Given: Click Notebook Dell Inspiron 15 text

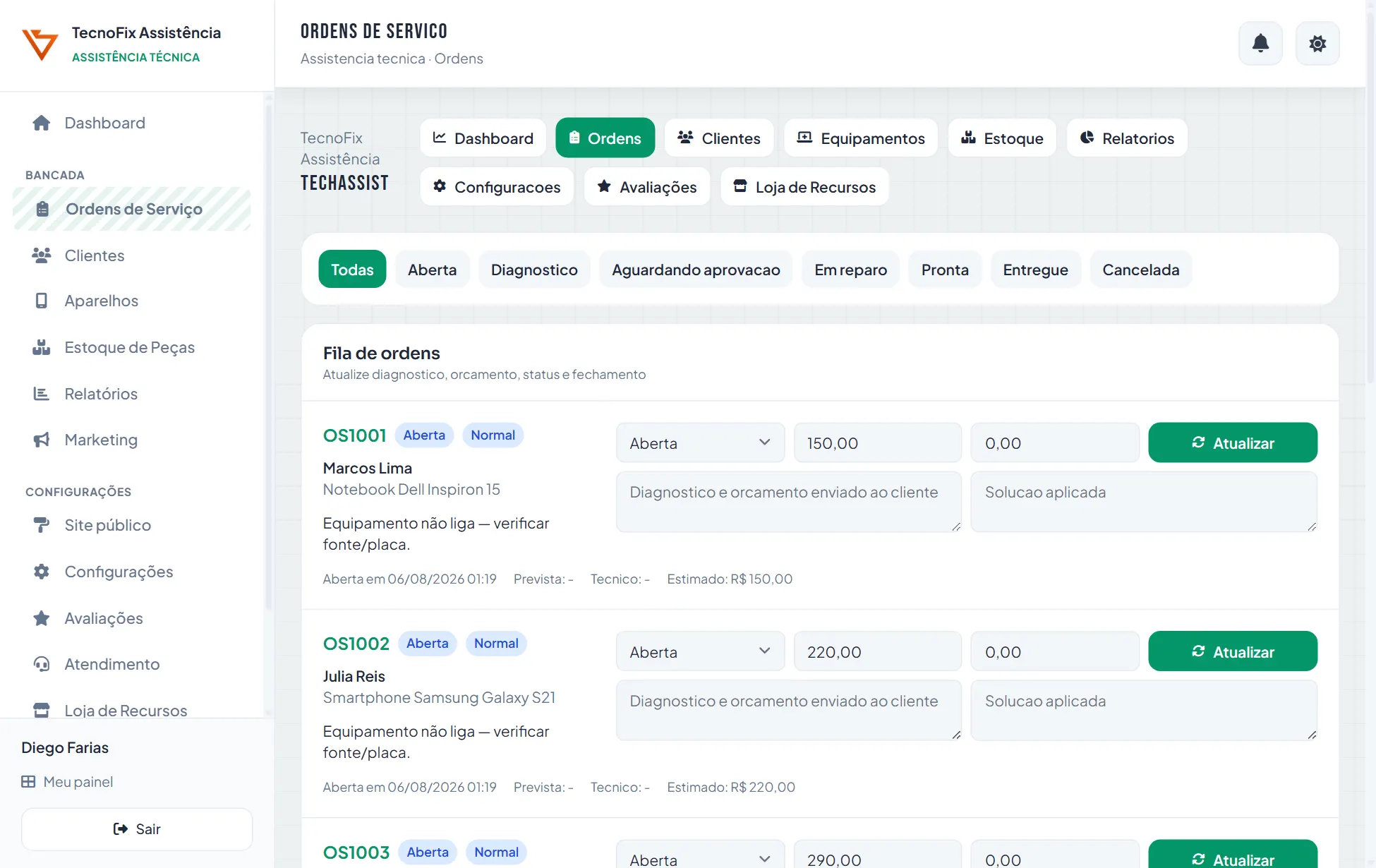Looking at the screenshot, I should click(411, 489).
